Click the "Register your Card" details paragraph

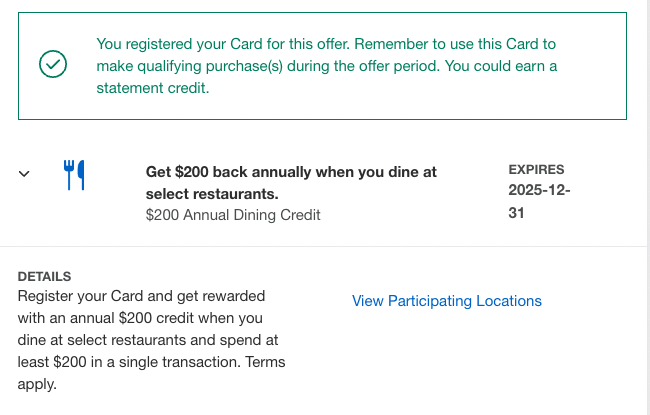[x=152, y=339]
